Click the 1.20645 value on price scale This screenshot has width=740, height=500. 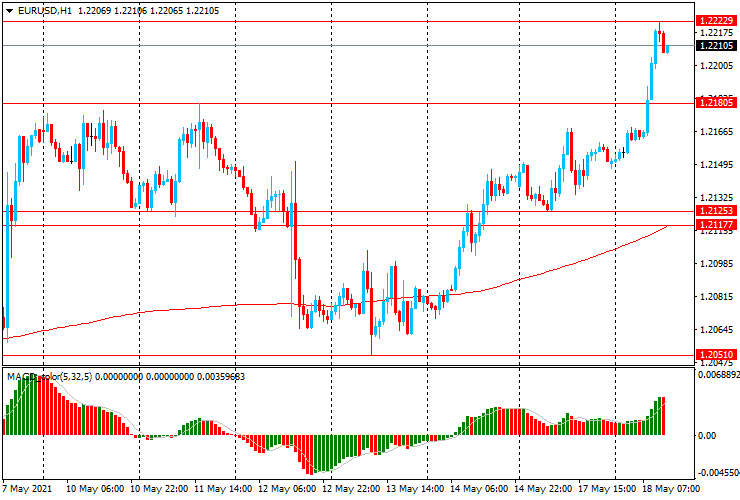coord(716,330)
